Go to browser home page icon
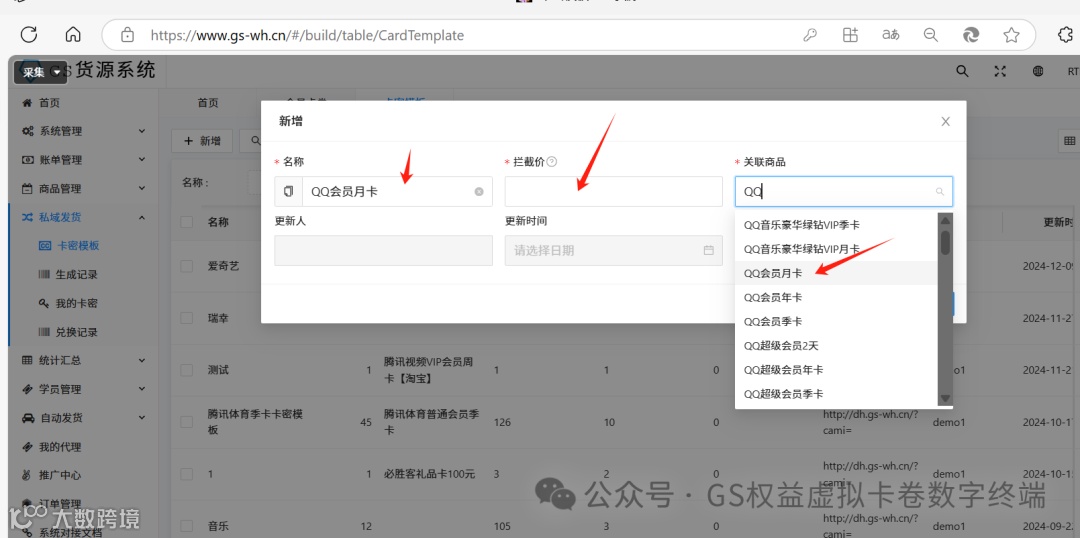The image size is (1080, 538). click(x=72, y=34)
